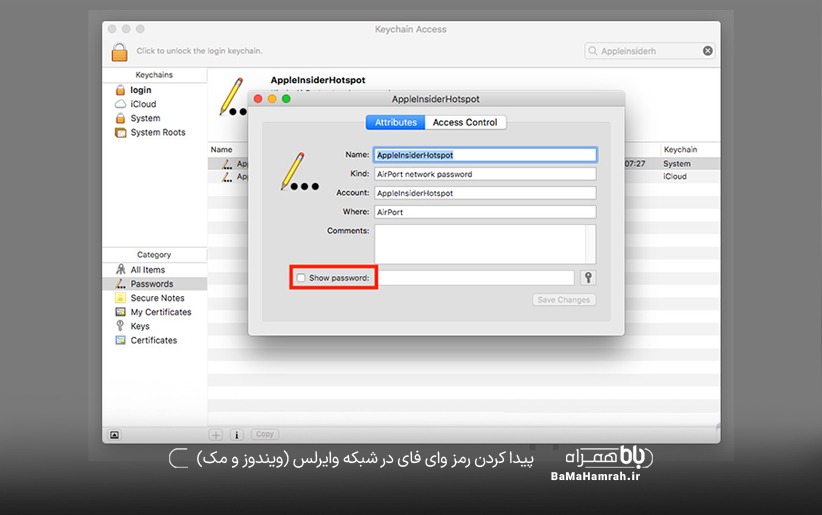
Task: Click the Name field in the dialog
Action: 485,155
